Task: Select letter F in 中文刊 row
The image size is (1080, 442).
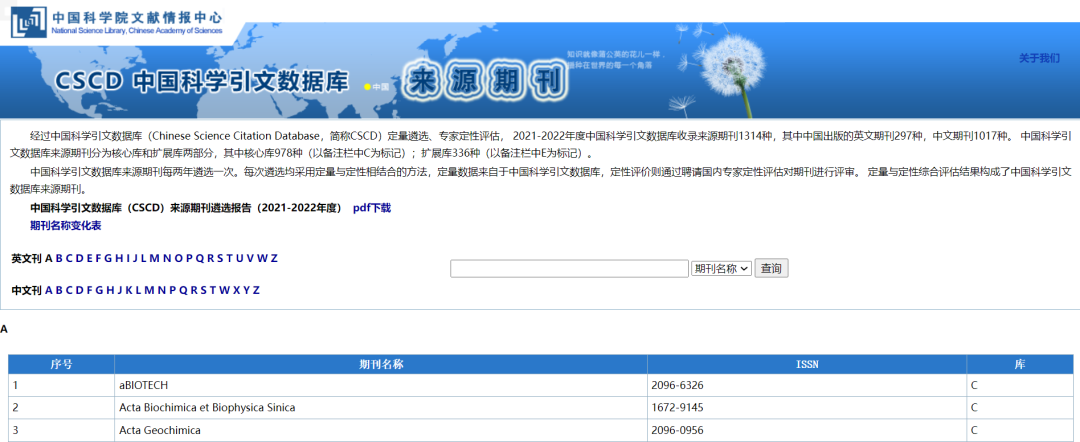Action: [x=90, y=290]
